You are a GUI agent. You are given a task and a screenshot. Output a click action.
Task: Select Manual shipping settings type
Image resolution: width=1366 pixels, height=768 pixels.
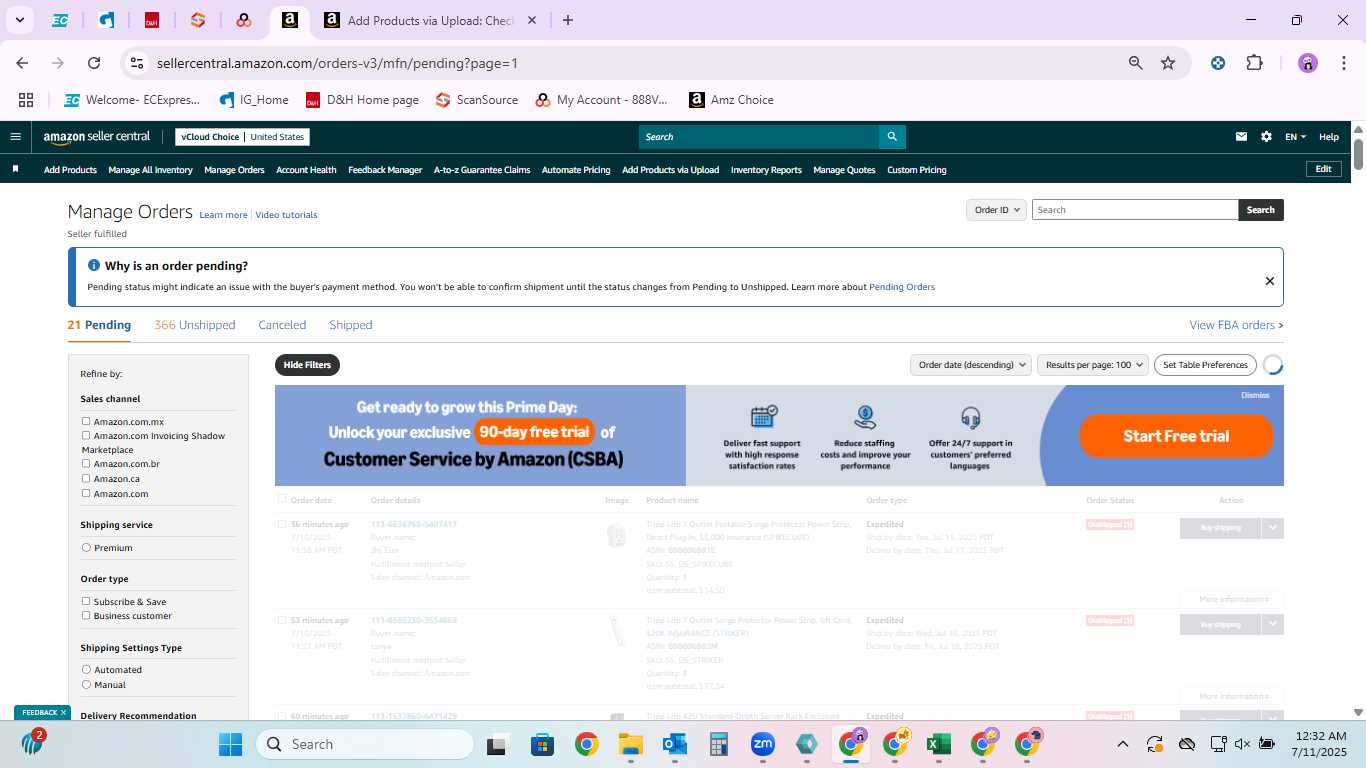[86, 685]
